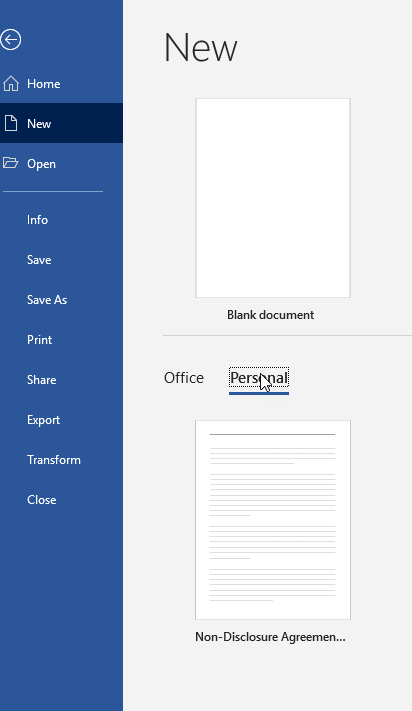Click the Blank document label
Viewport: 412px width, 711px height.
tap(271, 315)
